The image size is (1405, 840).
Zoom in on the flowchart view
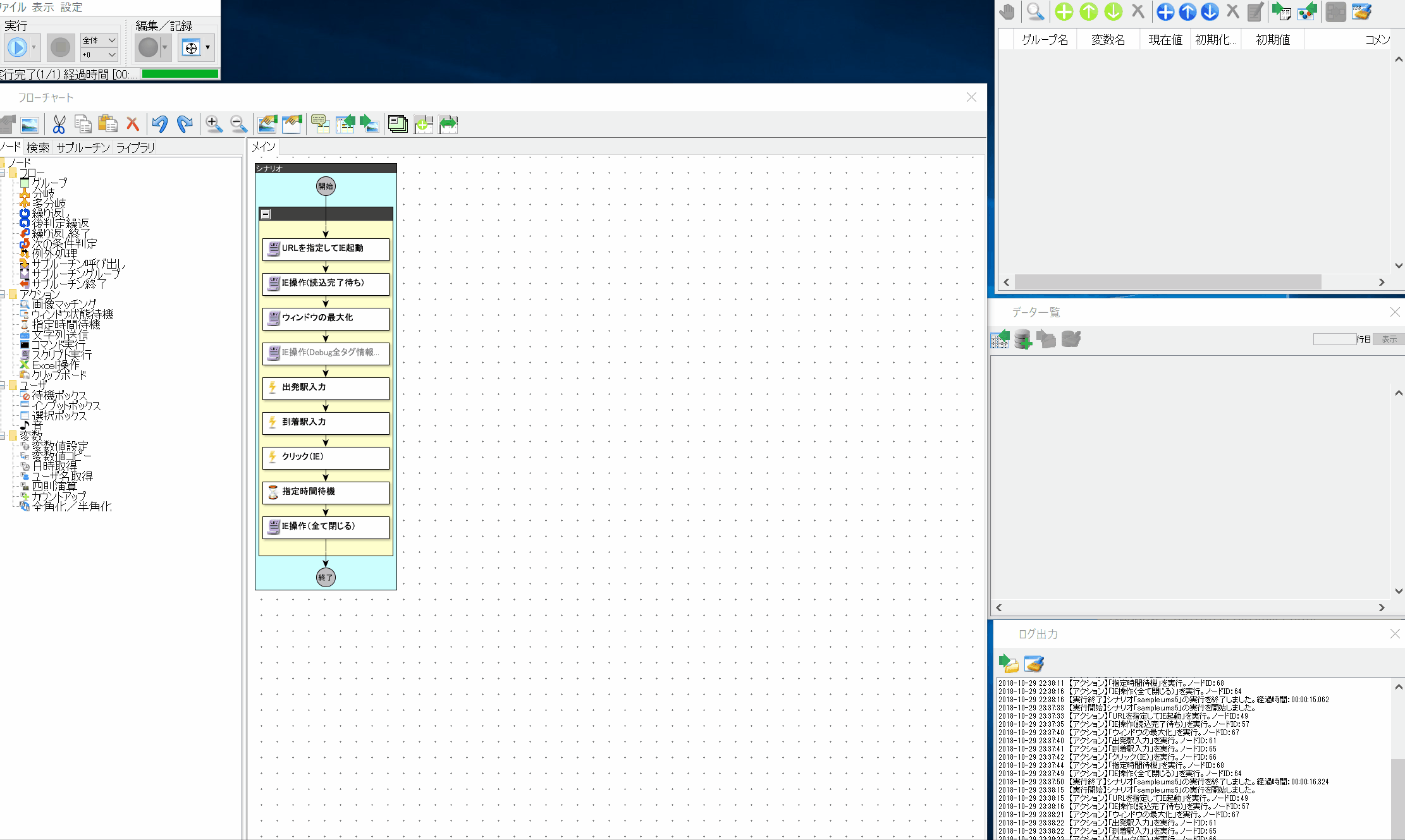tap(214, 124)
